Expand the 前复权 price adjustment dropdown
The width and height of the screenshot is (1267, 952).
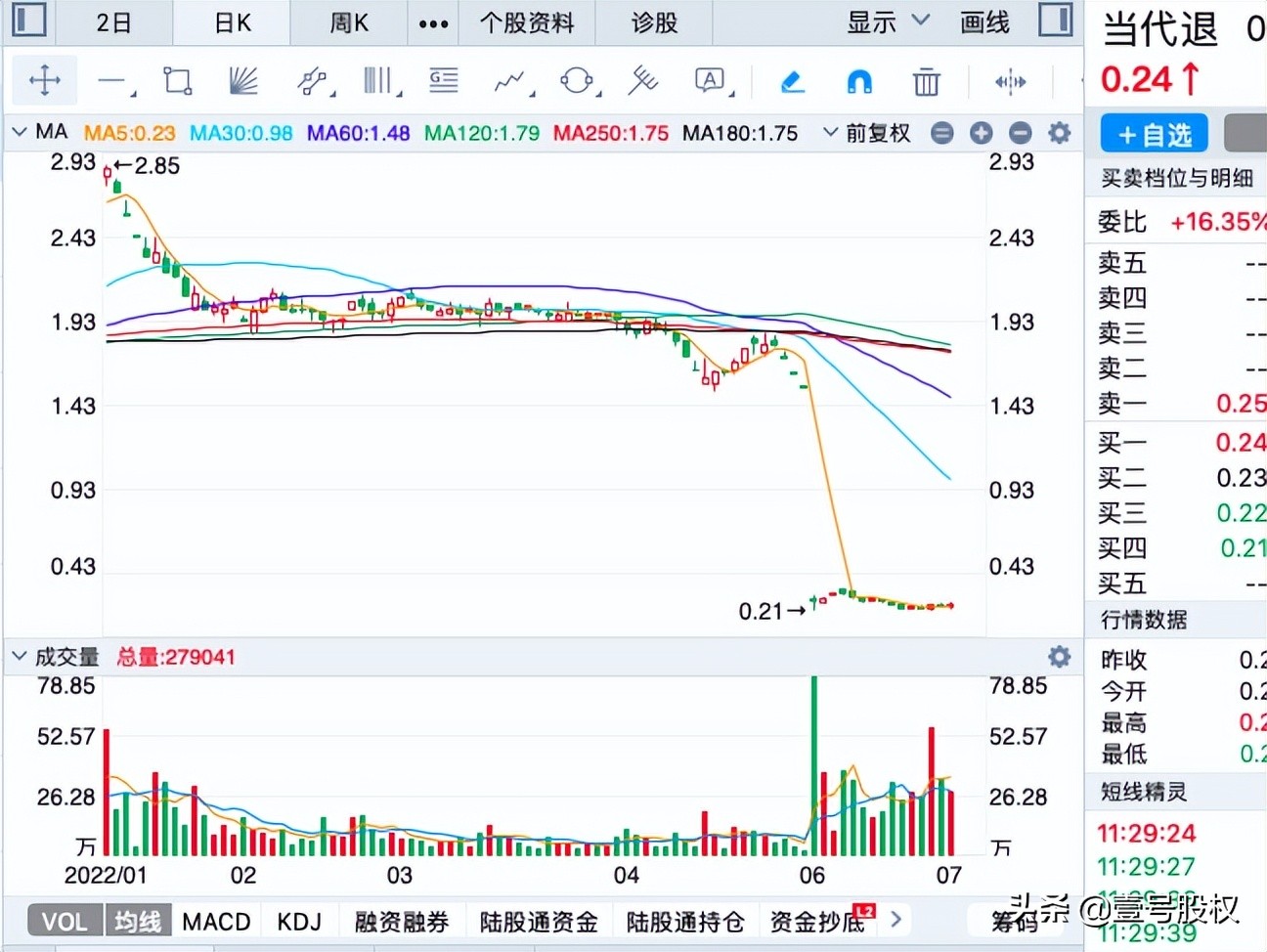866,133
